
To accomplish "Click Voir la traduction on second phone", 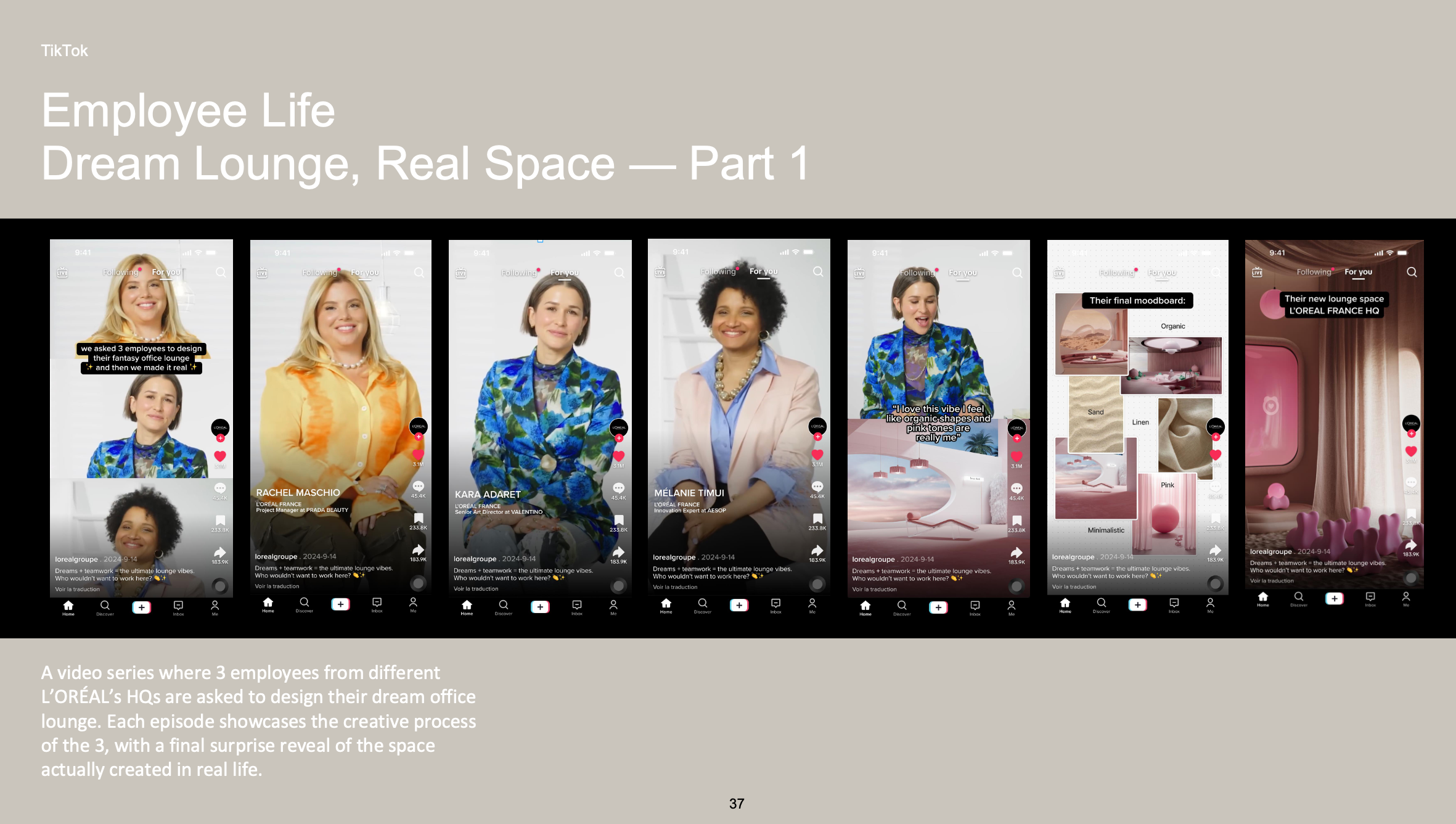I will [277, 587].
